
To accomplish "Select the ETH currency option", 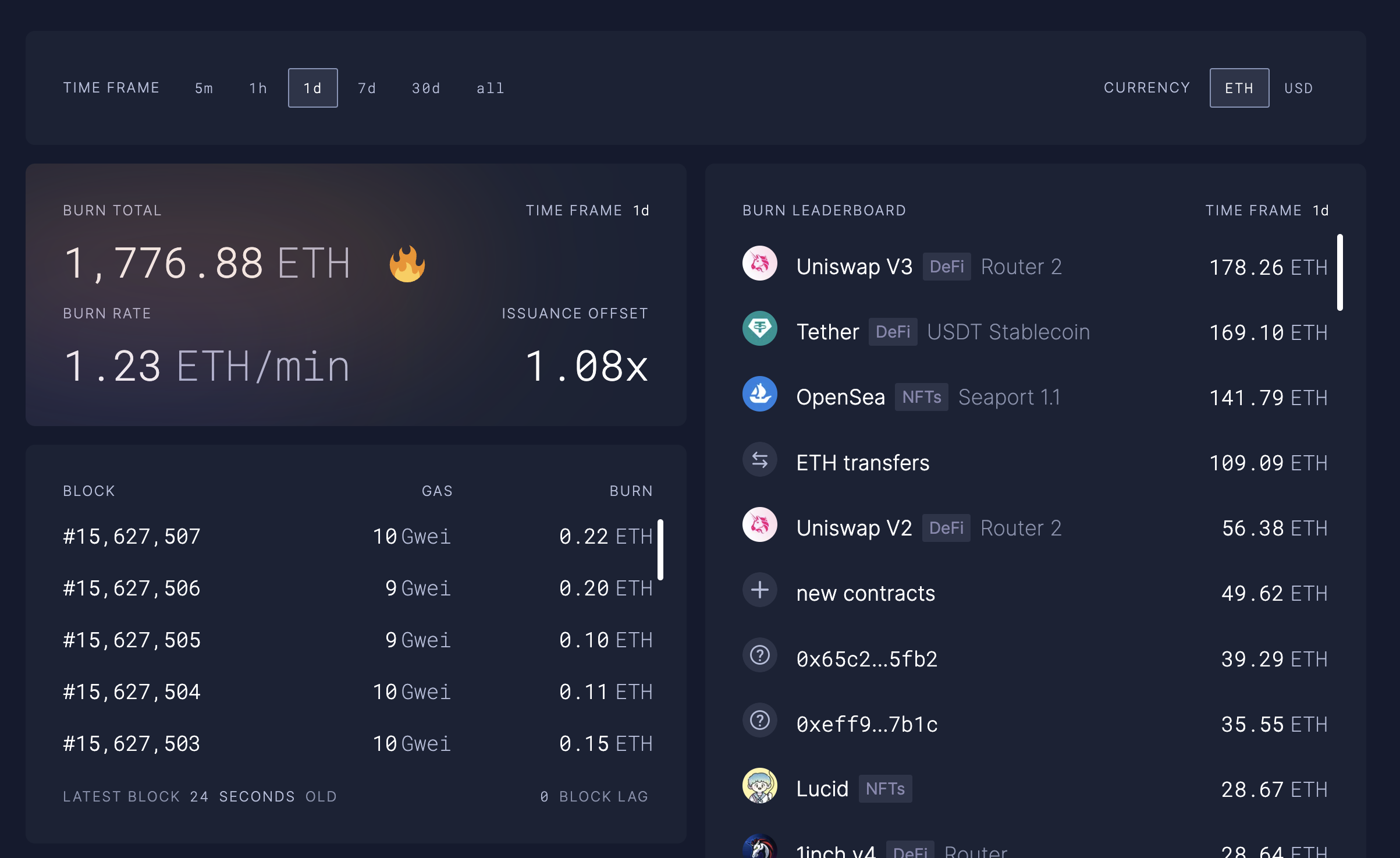I will pos(1239,88).
